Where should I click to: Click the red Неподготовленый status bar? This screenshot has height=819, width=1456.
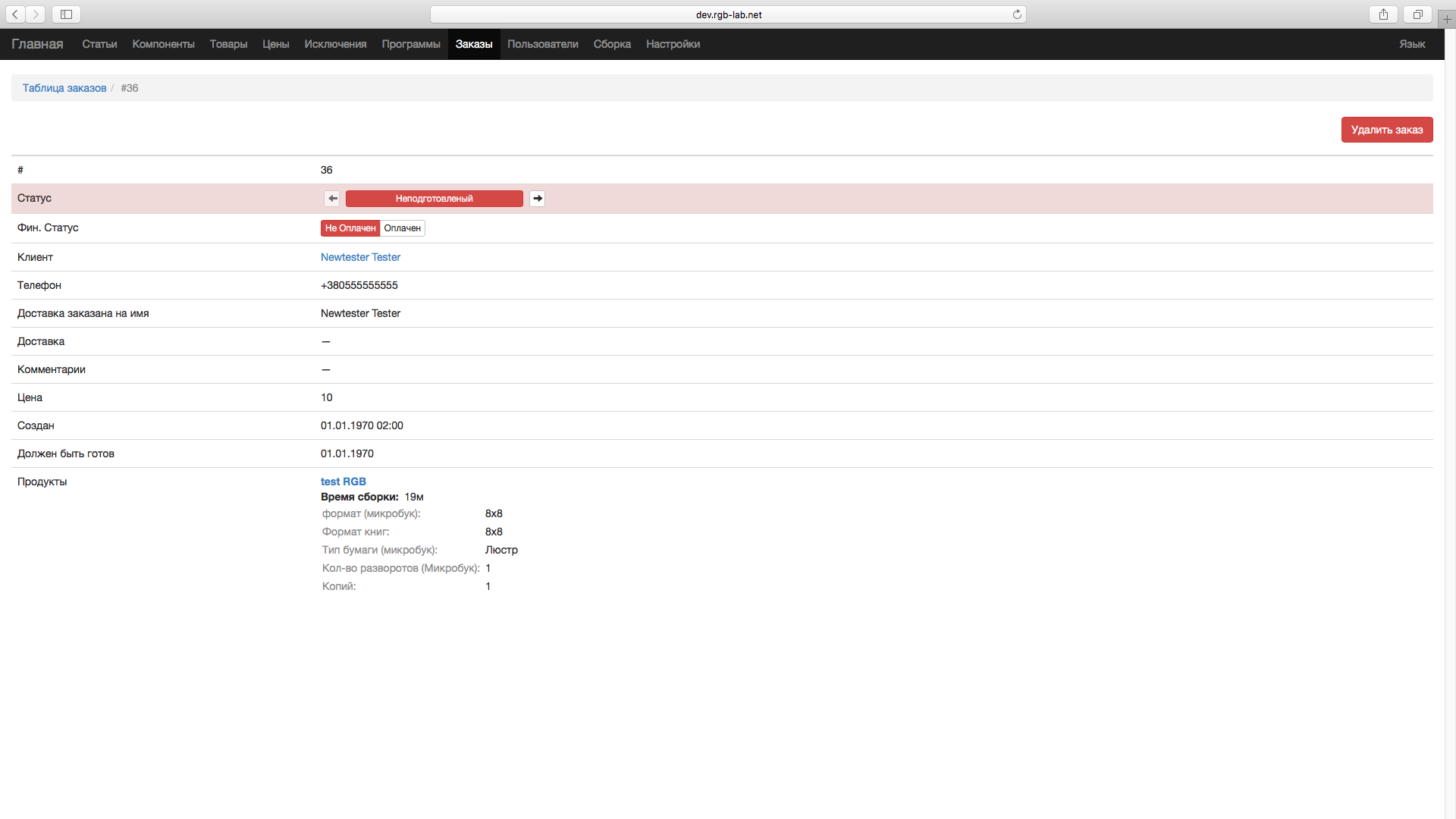click(x=434, y=199)
